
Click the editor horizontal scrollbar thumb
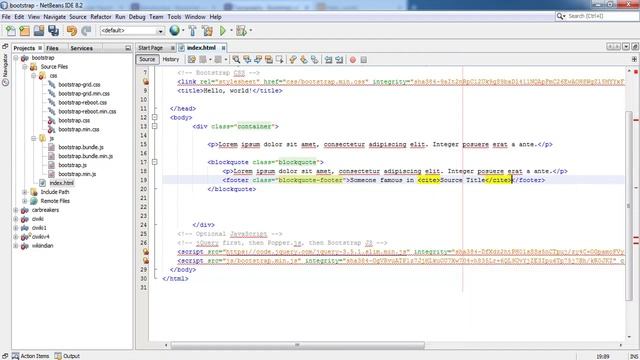pyautogui.click(x=298, y=345)
